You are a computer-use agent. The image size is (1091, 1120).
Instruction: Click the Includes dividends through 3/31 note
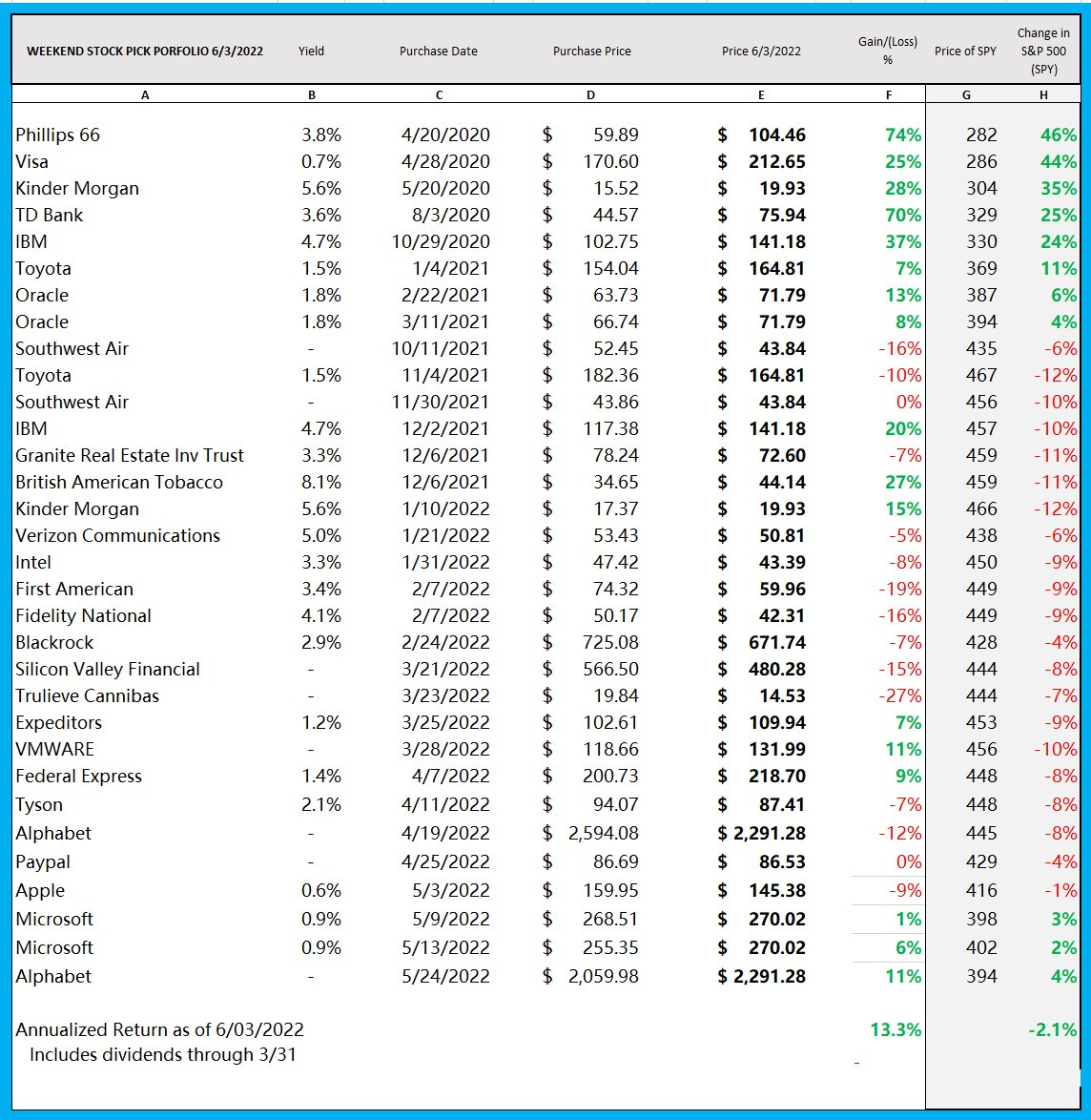coord(163,1055)
